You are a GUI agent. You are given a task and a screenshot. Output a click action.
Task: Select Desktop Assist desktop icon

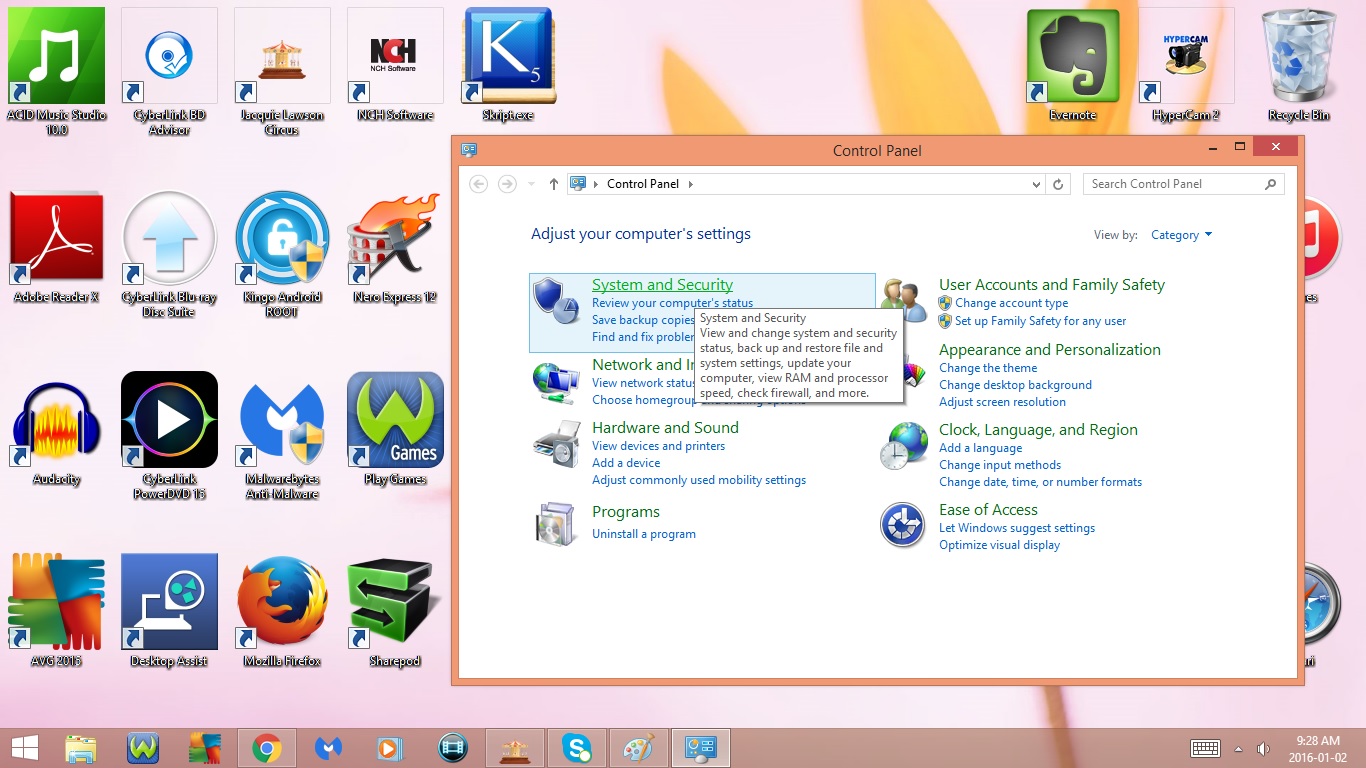169,611
